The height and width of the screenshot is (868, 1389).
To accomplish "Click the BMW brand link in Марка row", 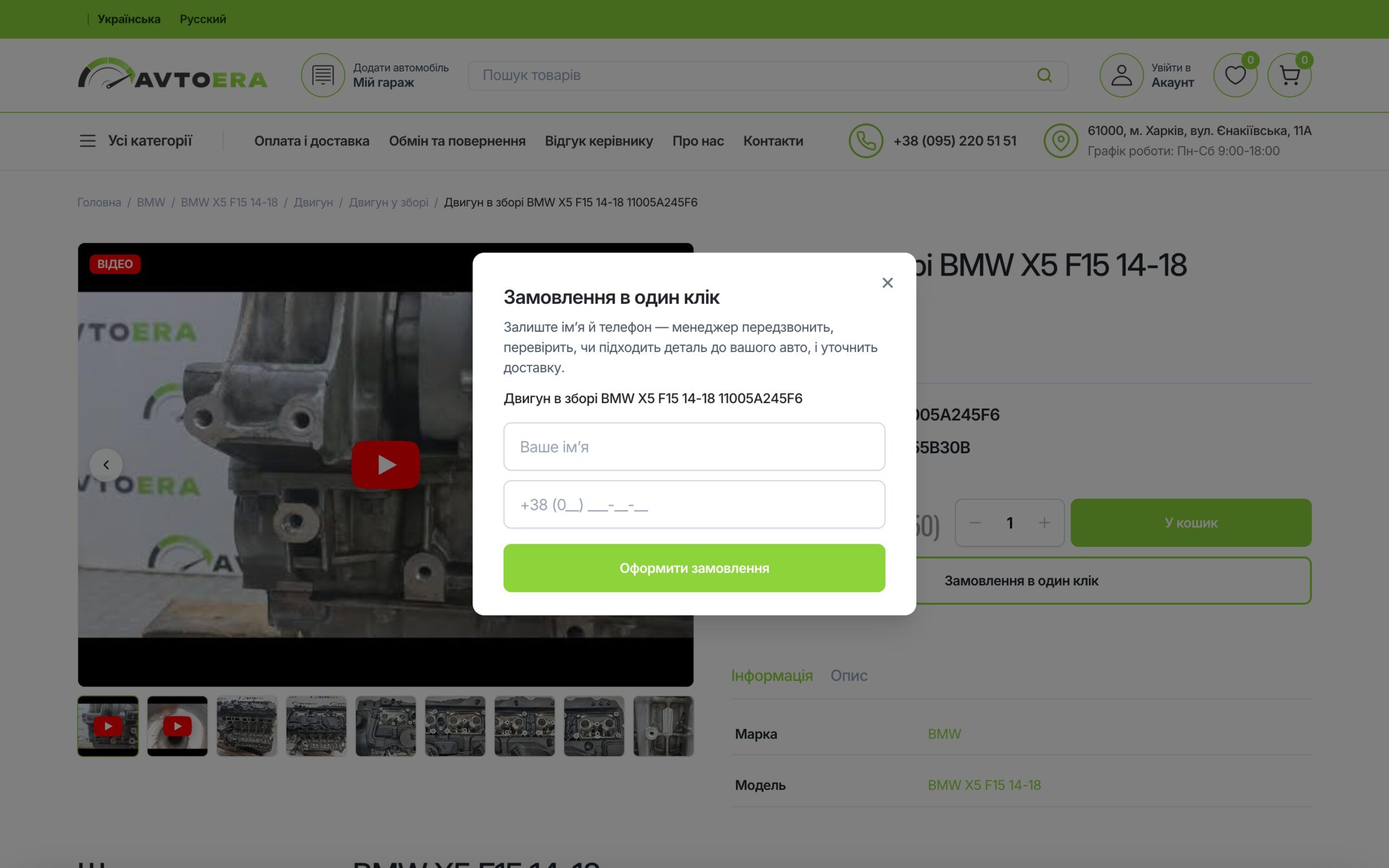I will (x=944, y=733).
